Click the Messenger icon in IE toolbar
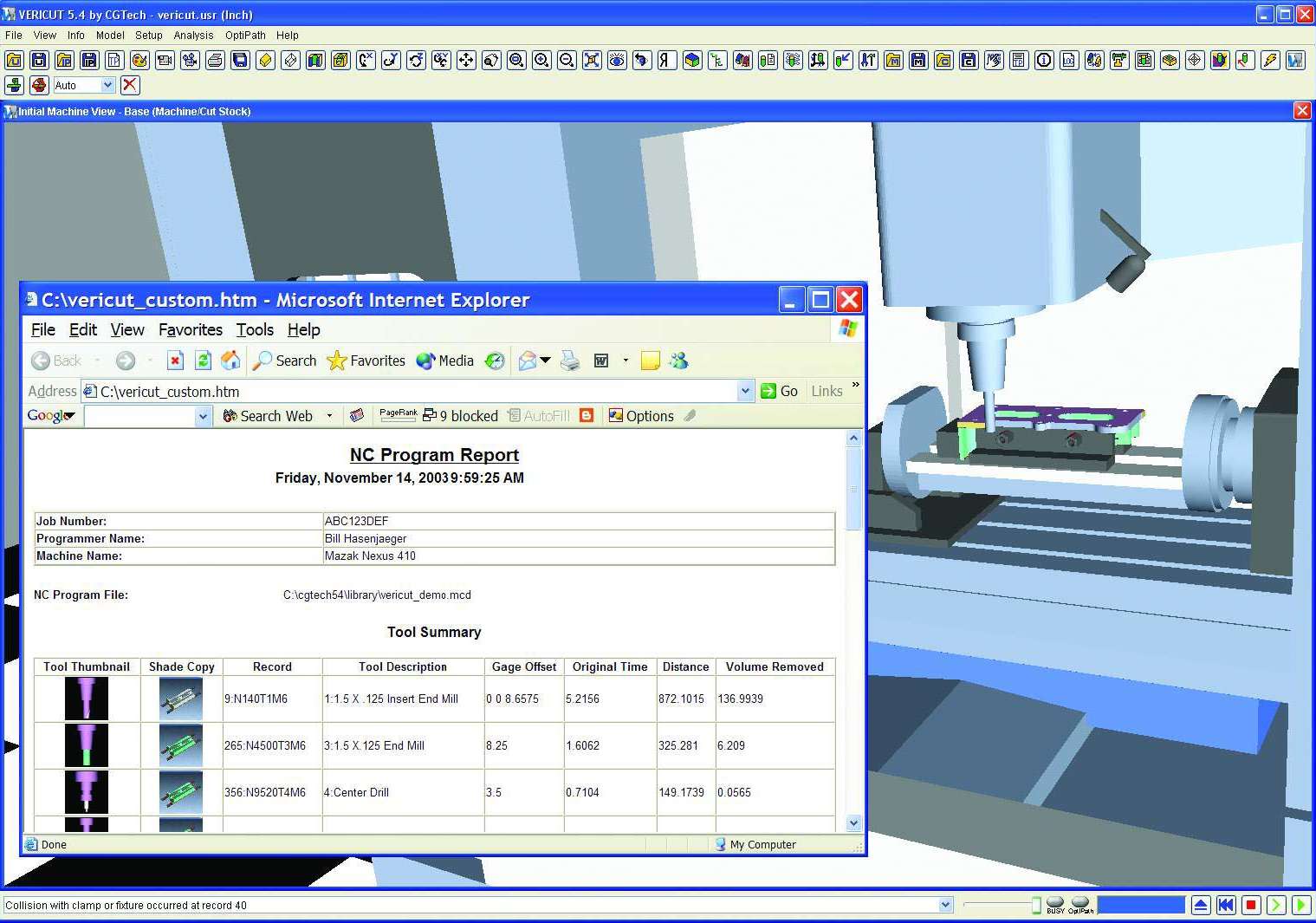The height and width of the screenshot is (923, 1316). [x=678, y=361]
